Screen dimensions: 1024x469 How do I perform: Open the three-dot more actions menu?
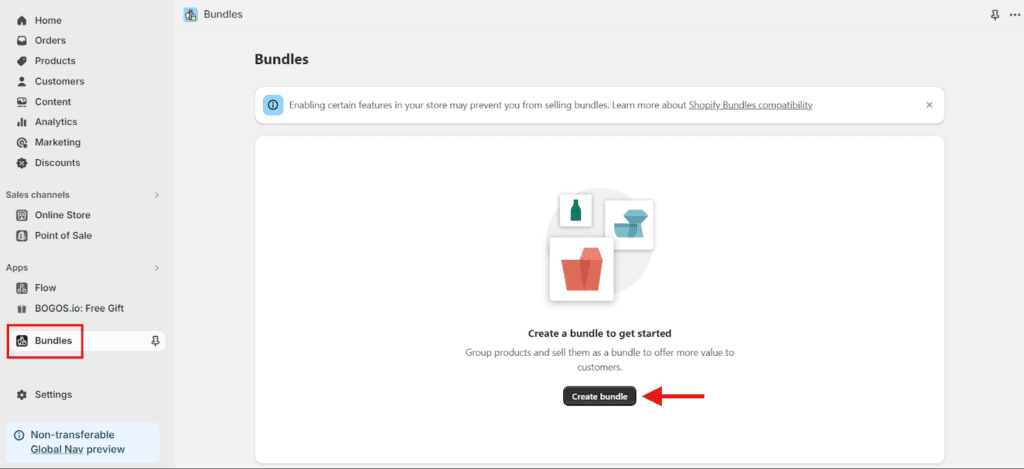click(x=1014, y=15)
